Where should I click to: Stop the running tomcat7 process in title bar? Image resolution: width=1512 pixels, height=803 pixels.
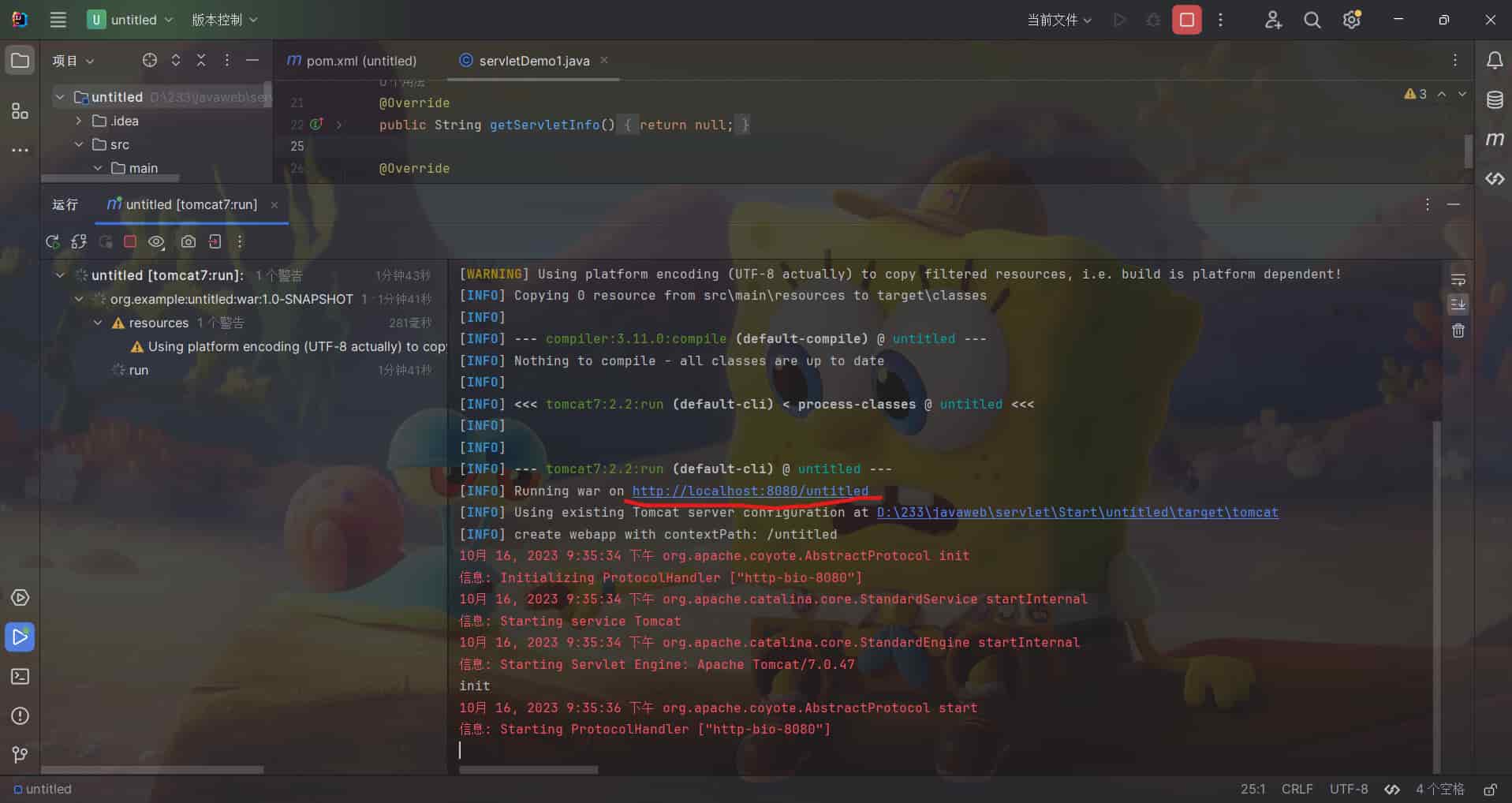click(1186, 20)
